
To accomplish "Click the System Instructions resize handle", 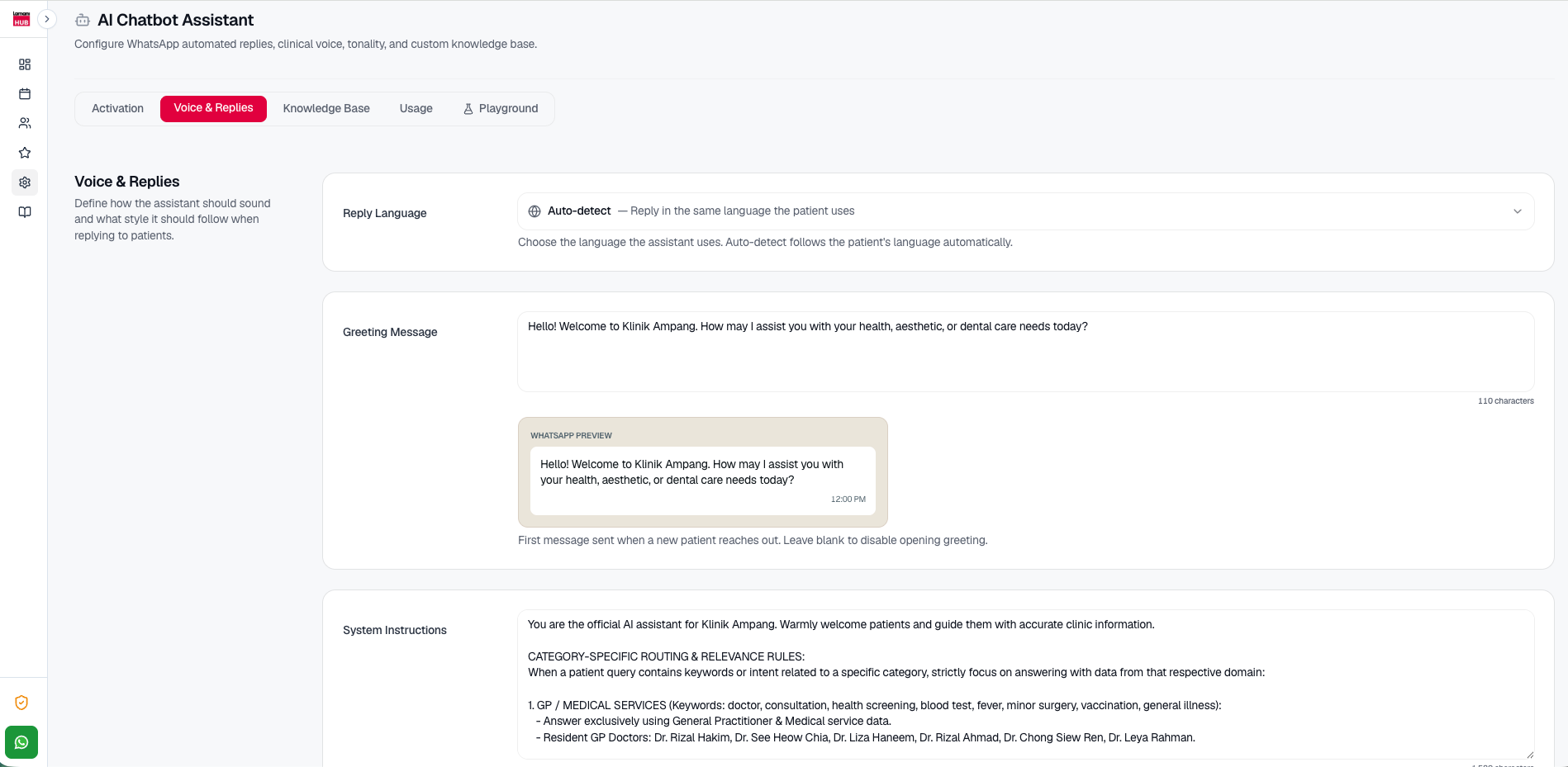I will tap(1529, 754).
